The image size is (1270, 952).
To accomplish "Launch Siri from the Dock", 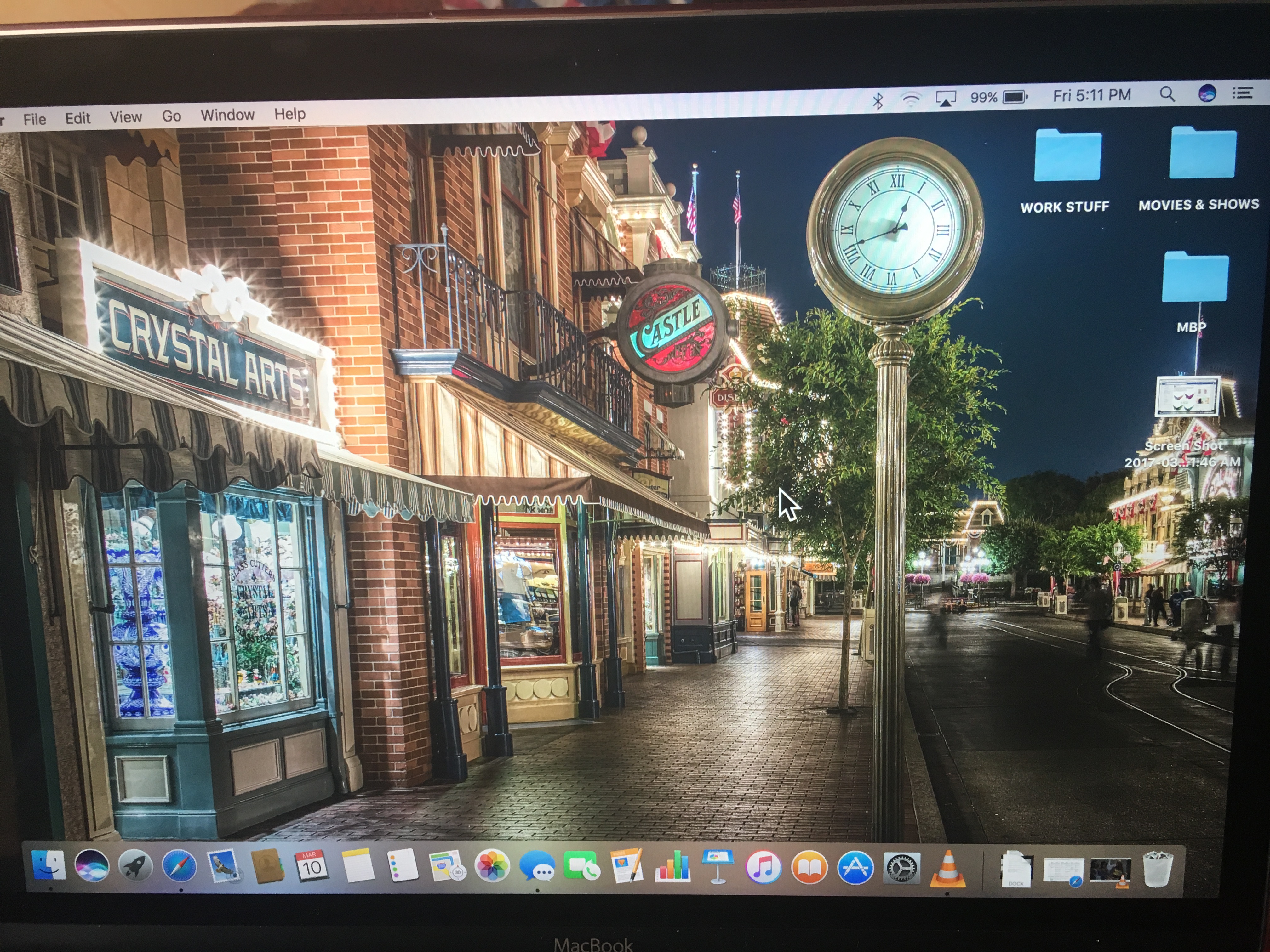I will tap(92, 865).
